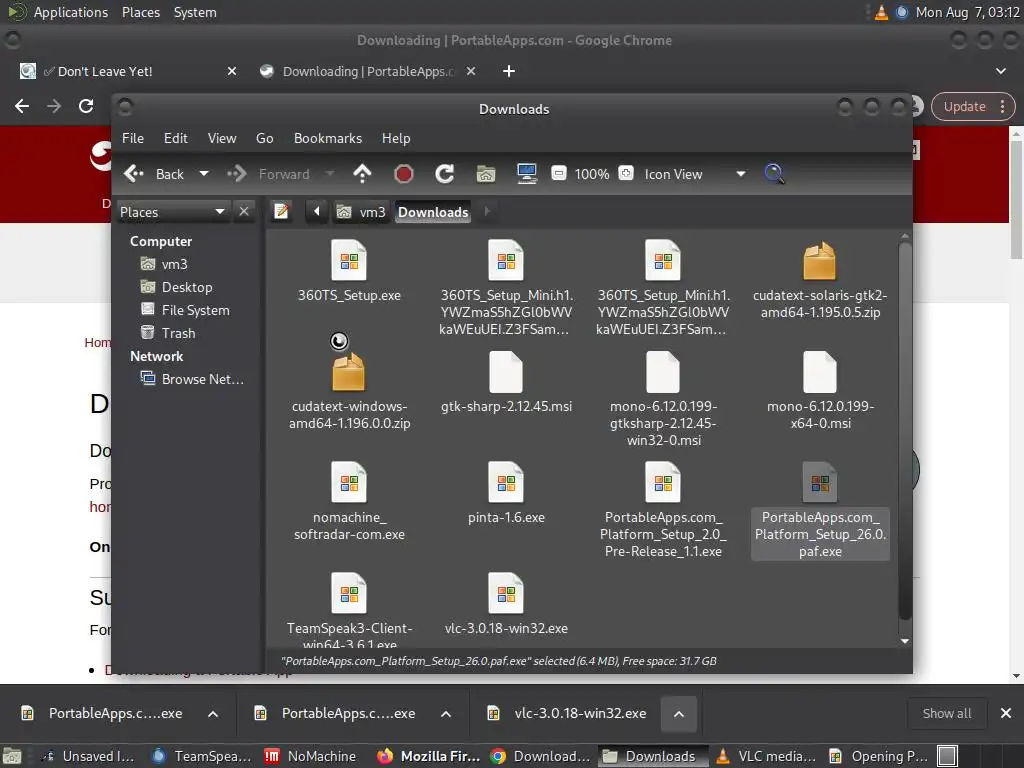Close the Downloading PortableApps Chrome tab

tap(471, 71)
